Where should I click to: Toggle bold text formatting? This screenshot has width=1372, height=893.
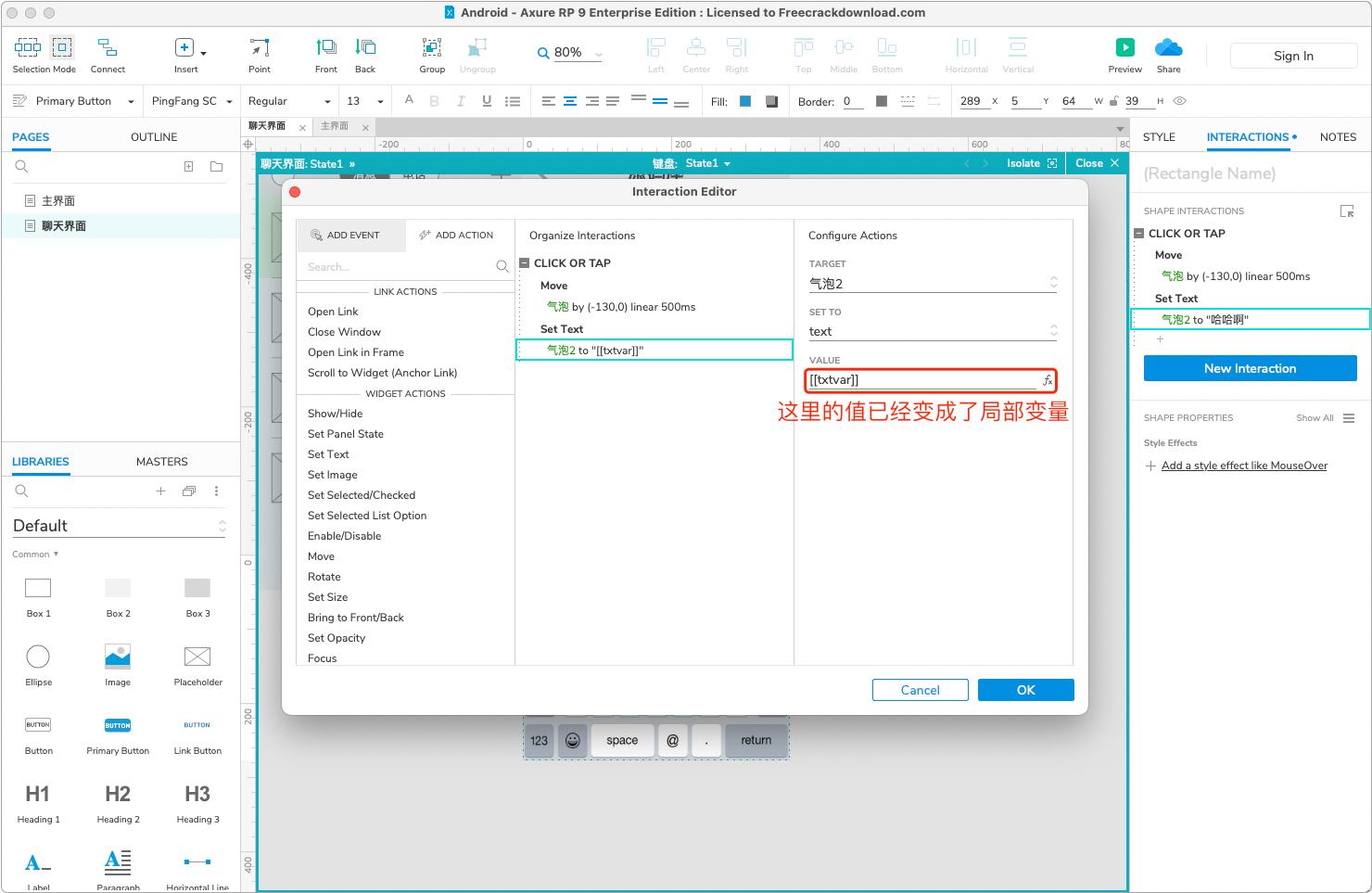[435, 101]
